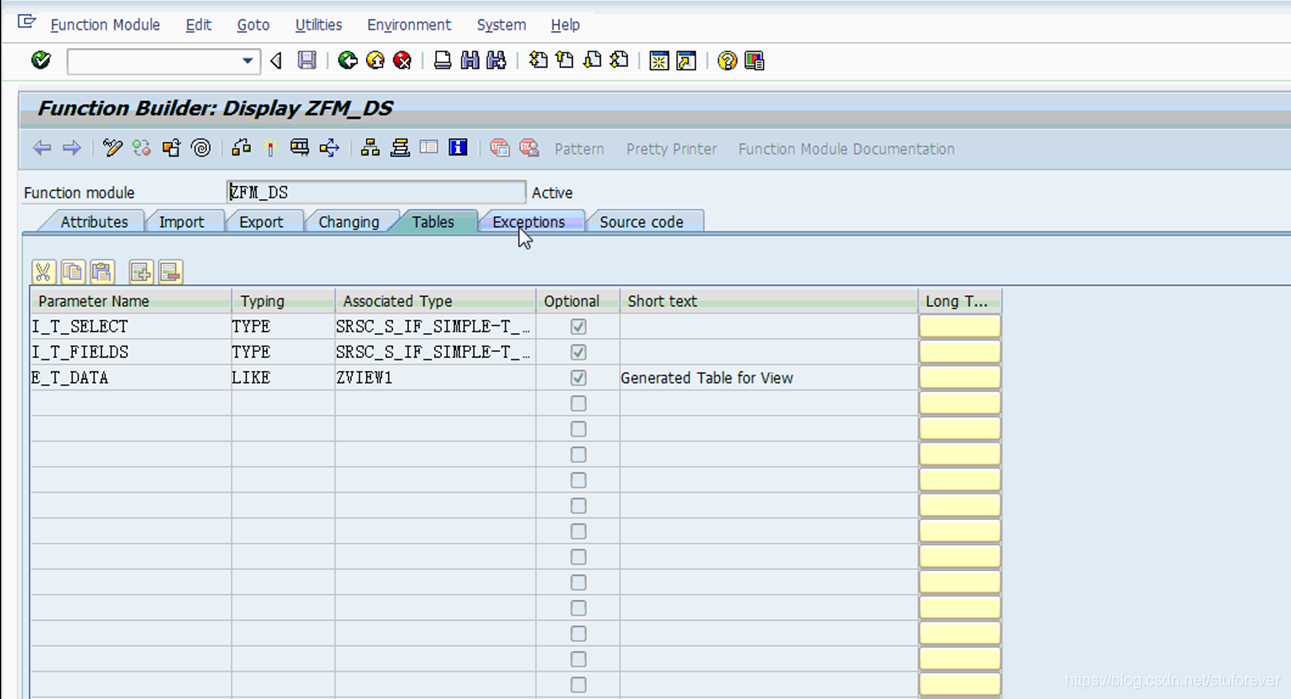Click the Pattern button

(x=579, y=149)
